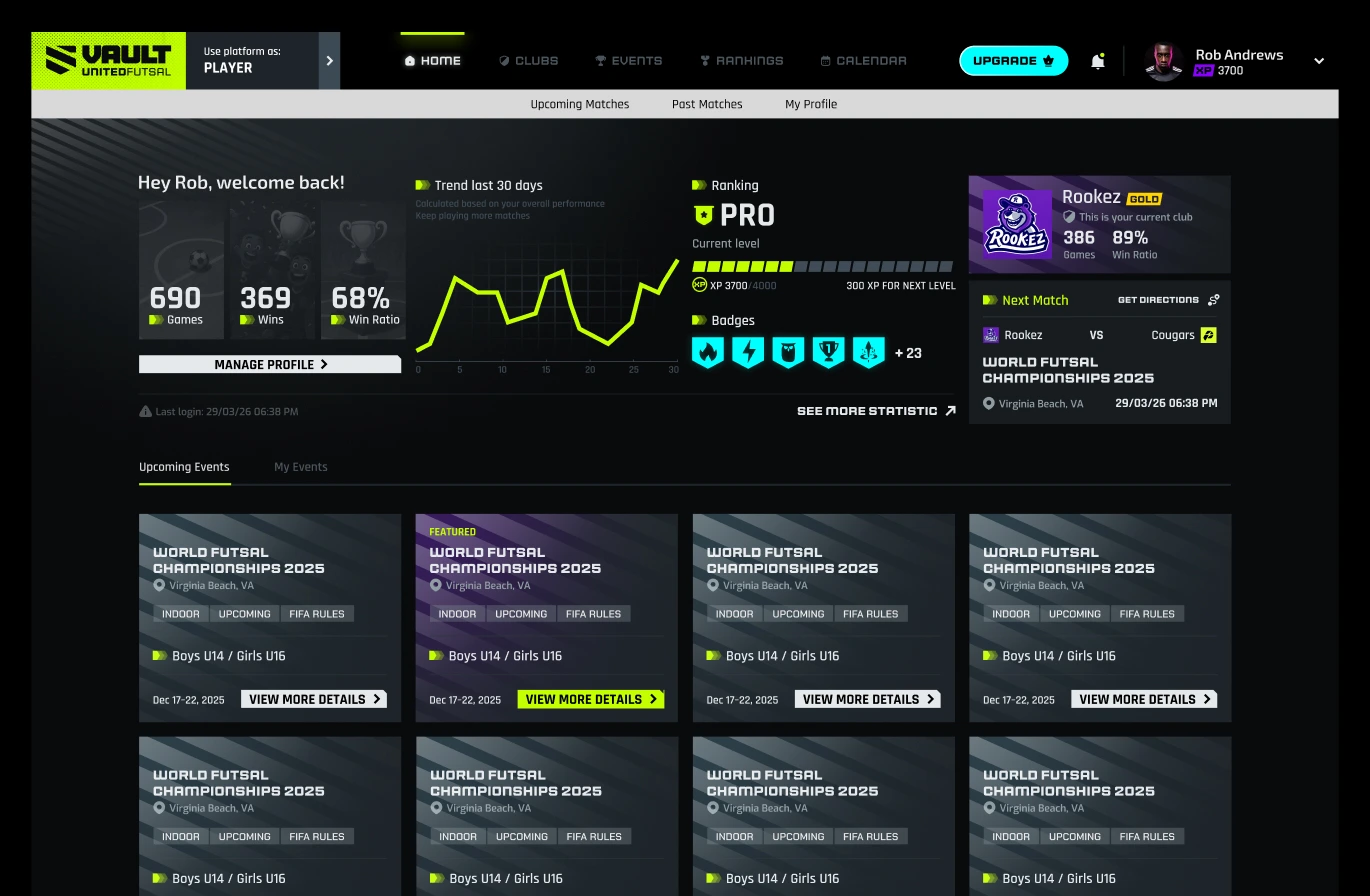Viewport: 1370px width, 896px height.
Task: Open the +23 more badges expander
Action: (x=908, y=353)
